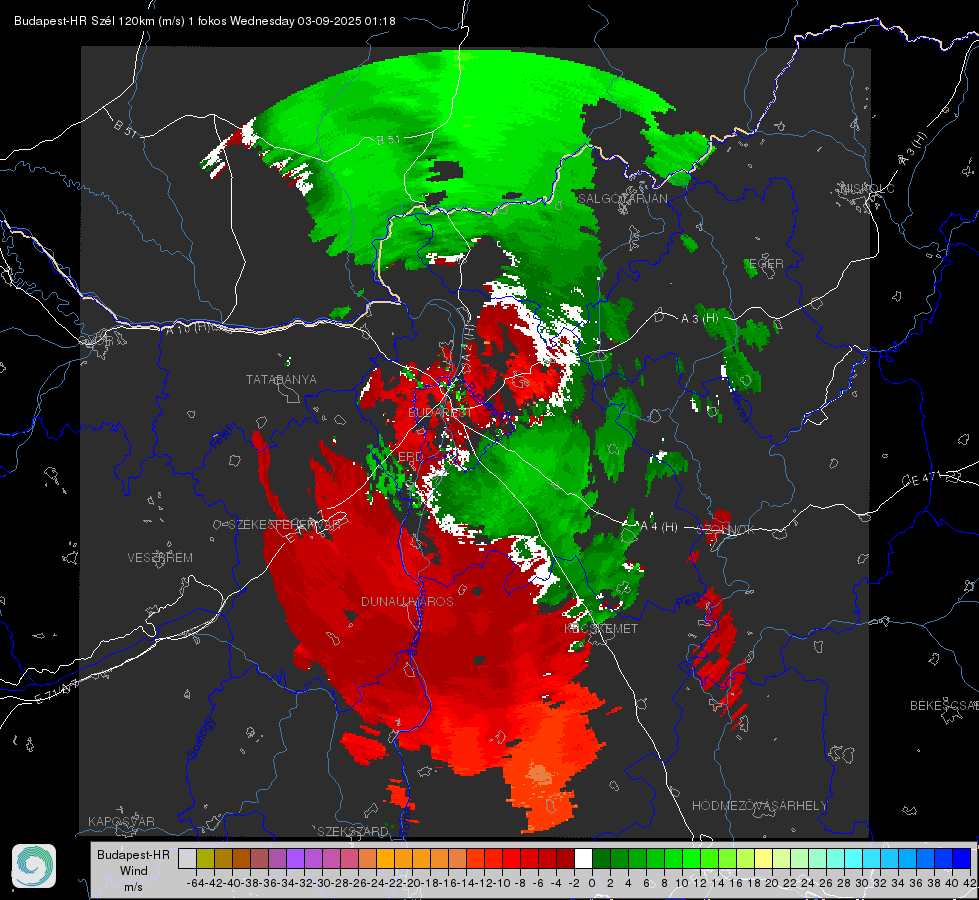Select the bright red -12 to -10 swatch
Image resolution: width=979 pixels, height=900 pixels.
[493, 858]
